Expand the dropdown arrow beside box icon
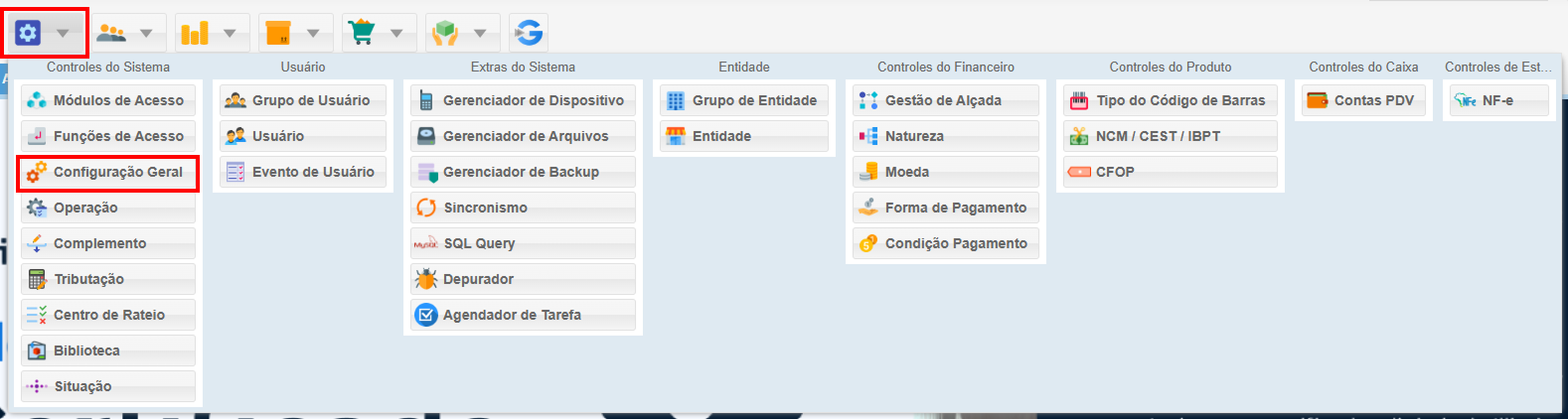The height and width of the screenshot is (419, 1568). point(314,34)
